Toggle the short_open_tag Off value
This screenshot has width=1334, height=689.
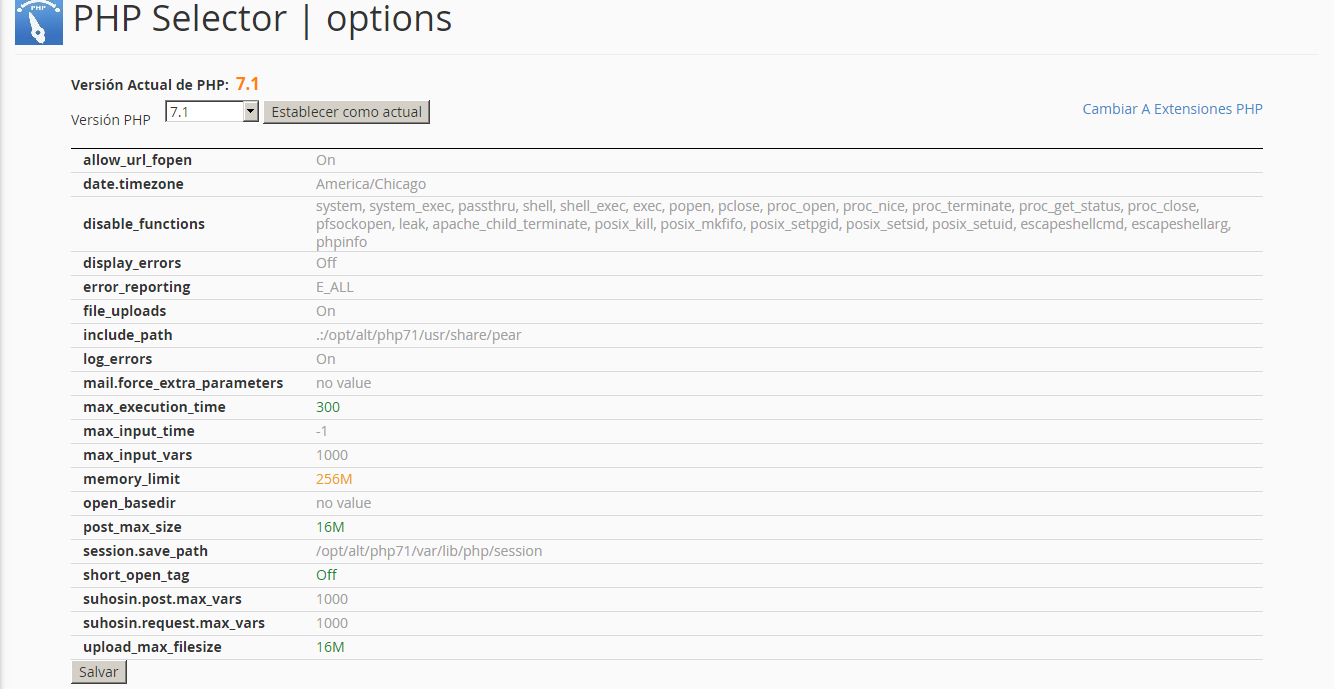click(x=326, y=575)
